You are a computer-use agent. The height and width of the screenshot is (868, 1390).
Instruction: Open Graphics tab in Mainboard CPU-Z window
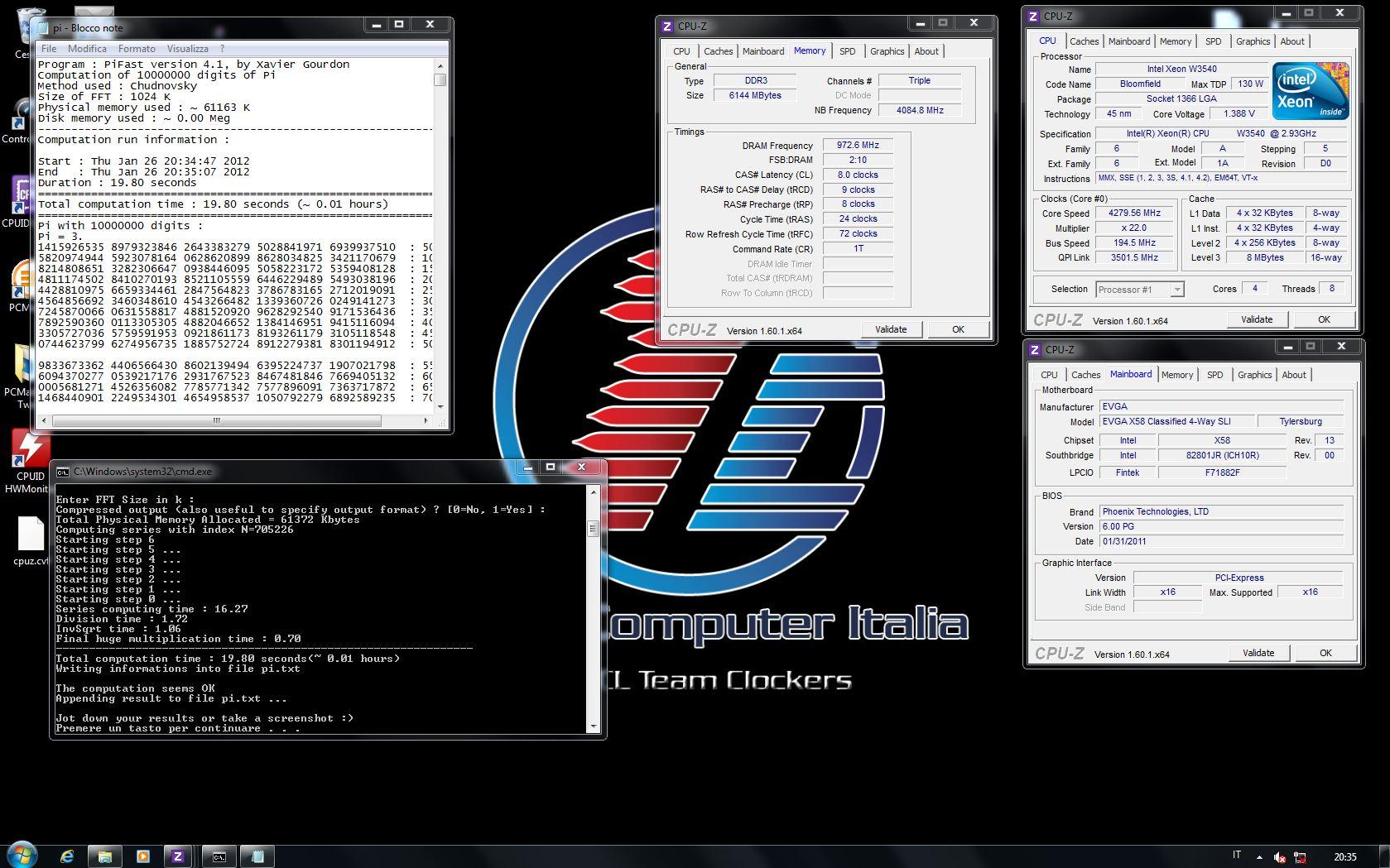point(1254,375)
